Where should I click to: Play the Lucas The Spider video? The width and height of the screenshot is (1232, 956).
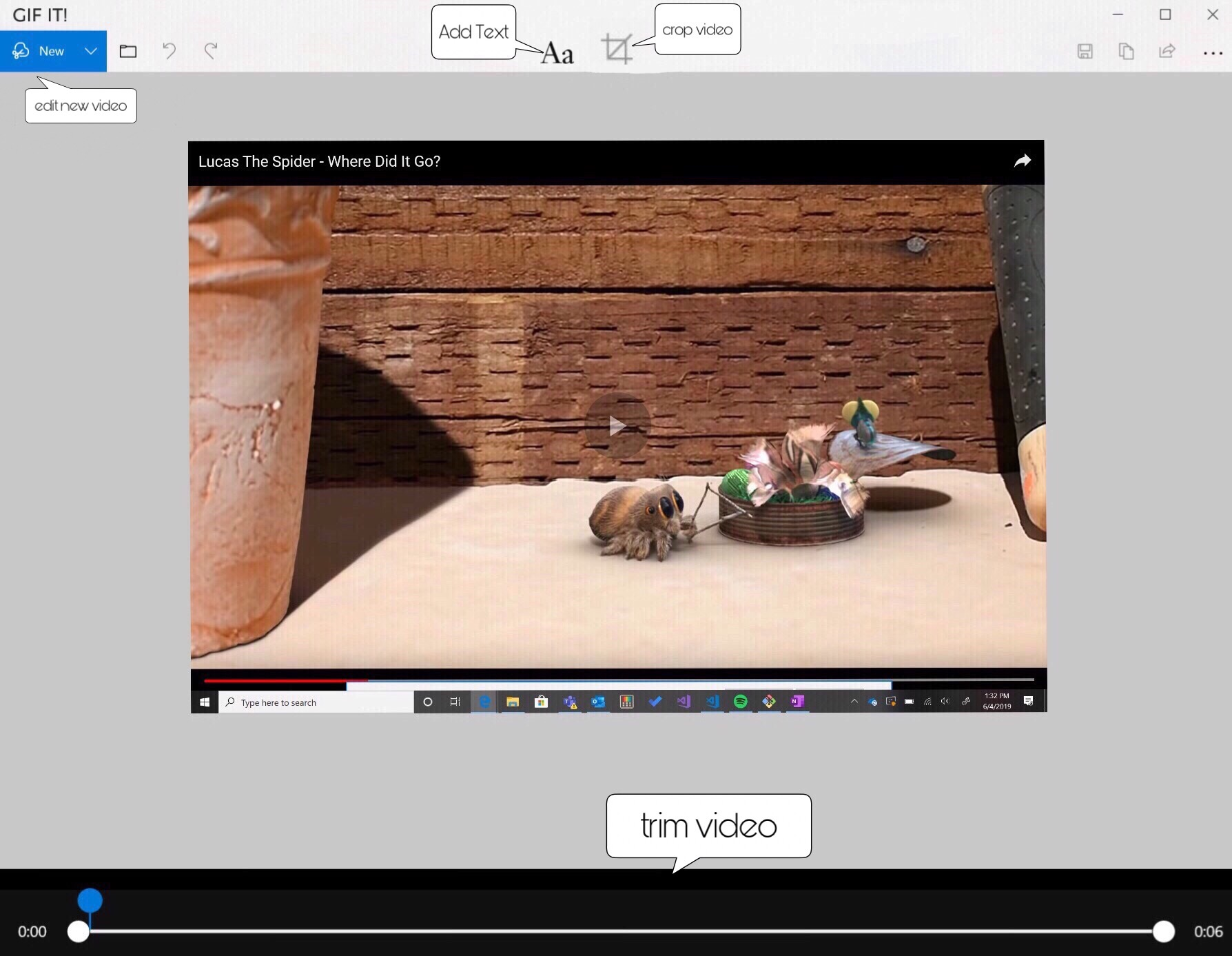pos(617,425)
